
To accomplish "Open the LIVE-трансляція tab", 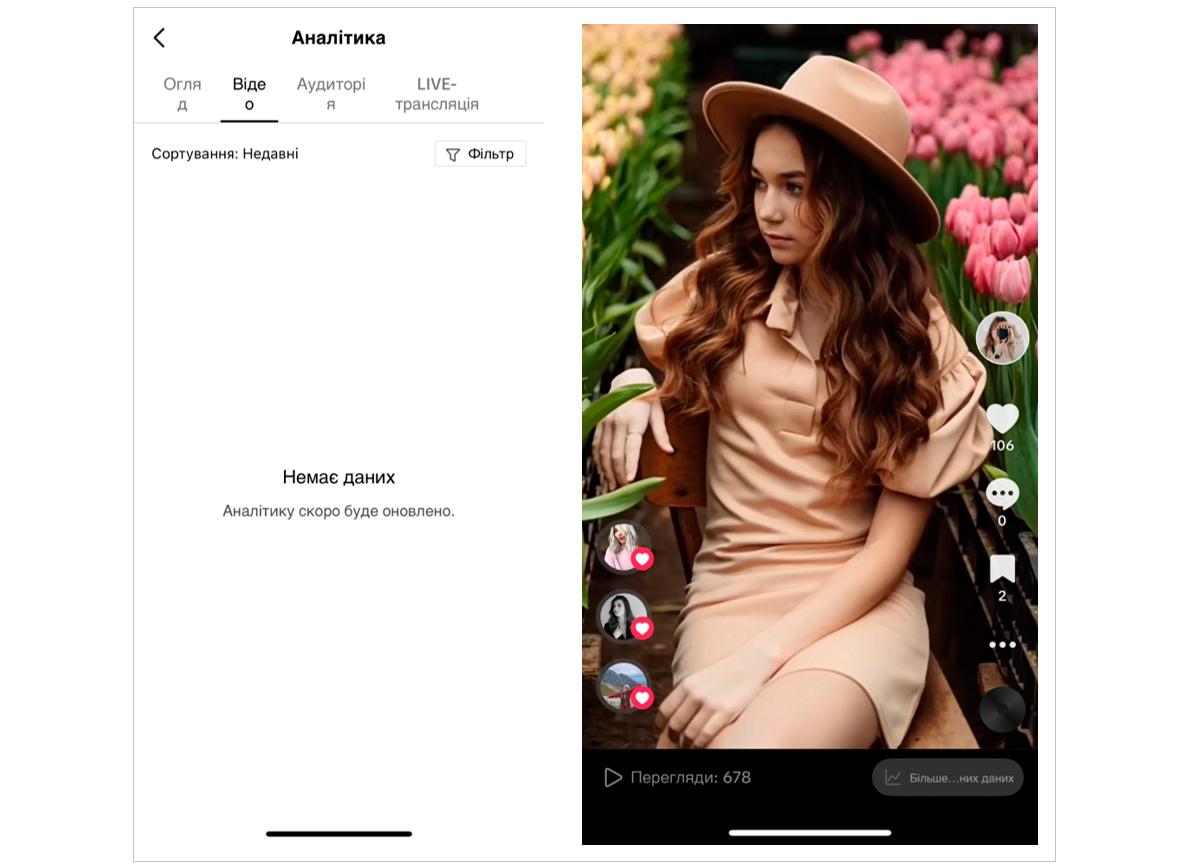I will click(436, 94).
